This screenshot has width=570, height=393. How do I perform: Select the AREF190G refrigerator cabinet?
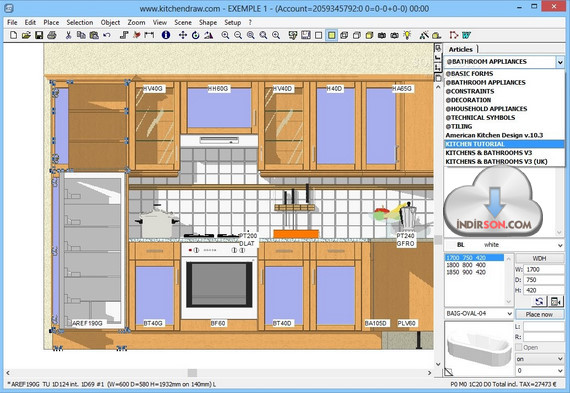coord(90,251)
